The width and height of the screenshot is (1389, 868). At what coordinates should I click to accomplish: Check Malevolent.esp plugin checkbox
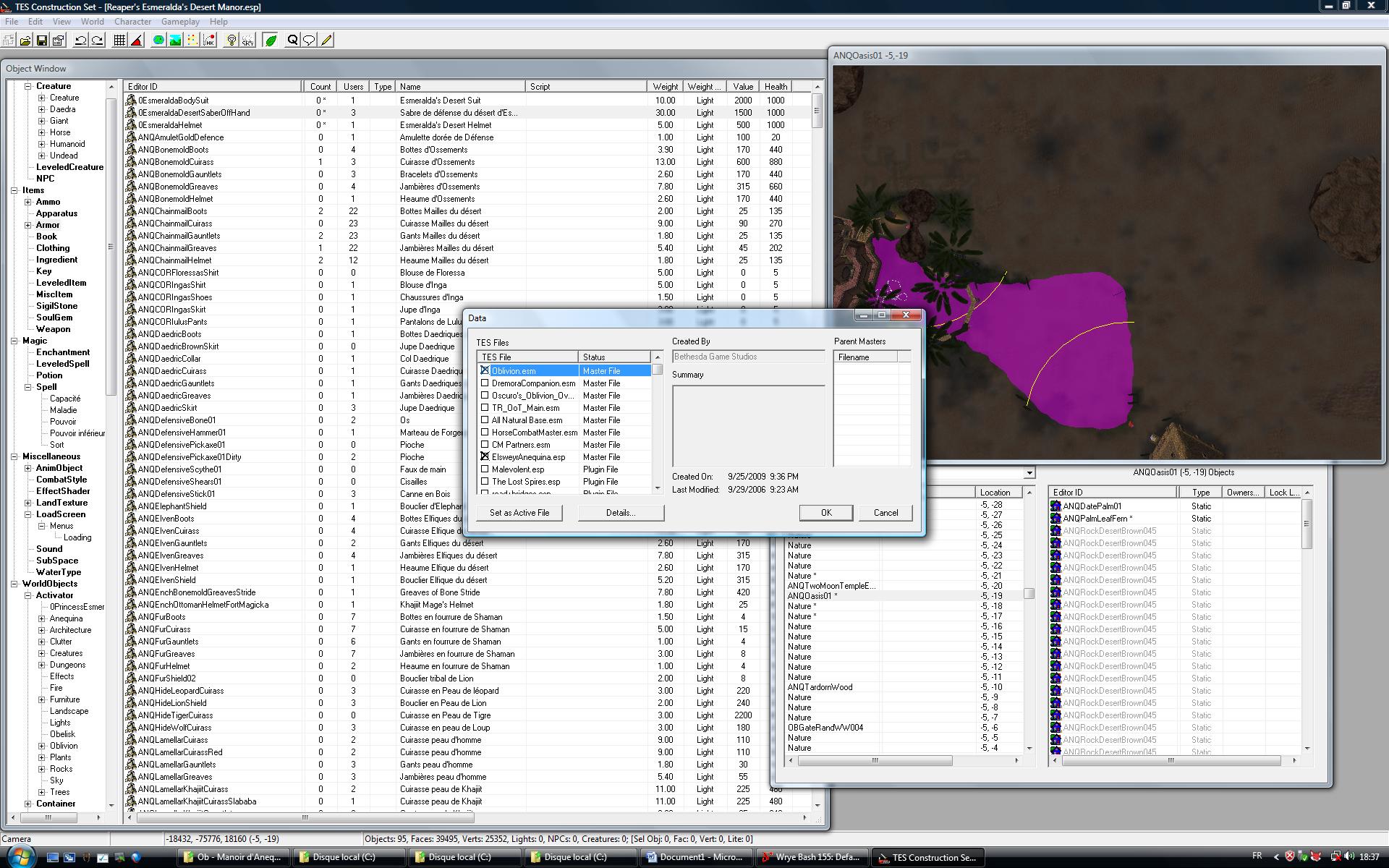pos(485,469)
